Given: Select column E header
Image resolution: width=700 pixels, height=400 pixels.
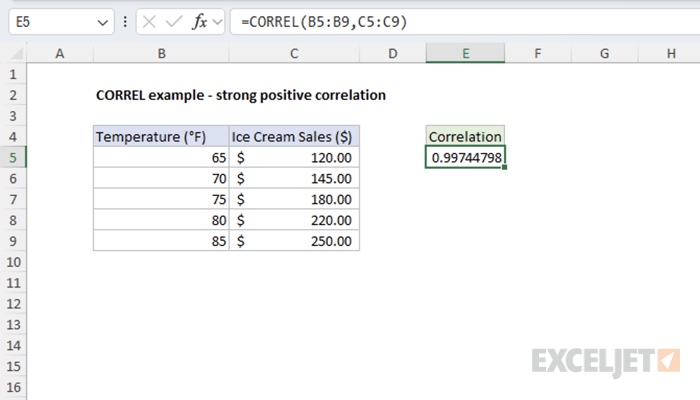Looking at the screenshot, I should point(465,54).
